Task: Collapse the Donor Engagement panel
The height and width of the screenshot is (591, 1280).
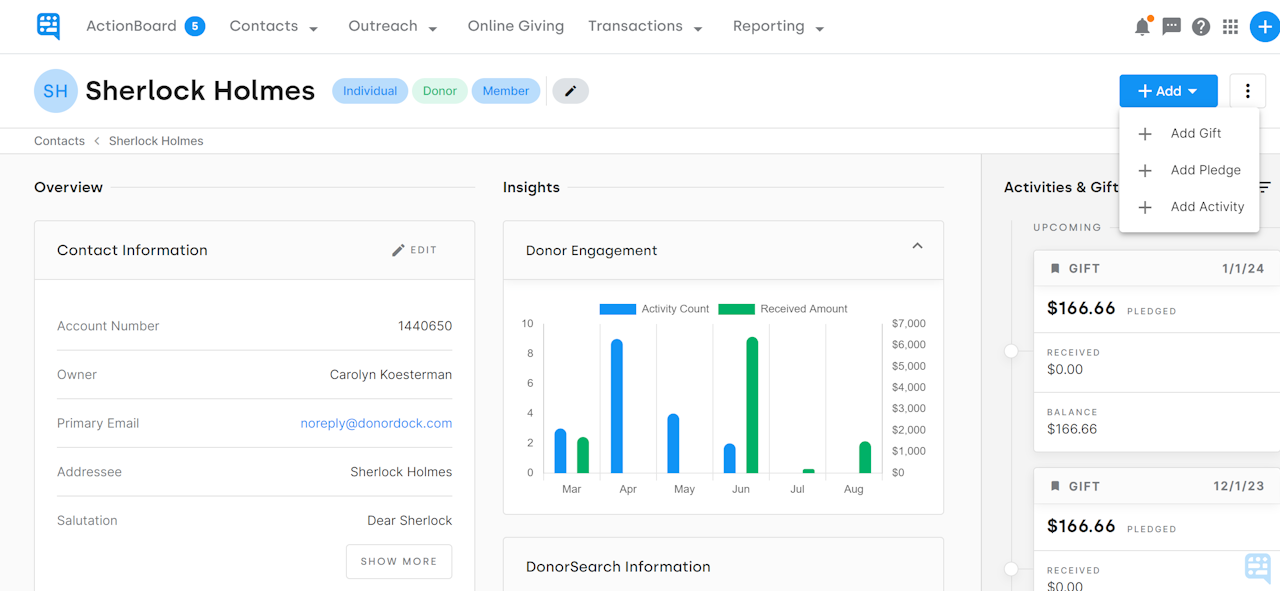Action: pyautogui.click(x=917, y=245)
